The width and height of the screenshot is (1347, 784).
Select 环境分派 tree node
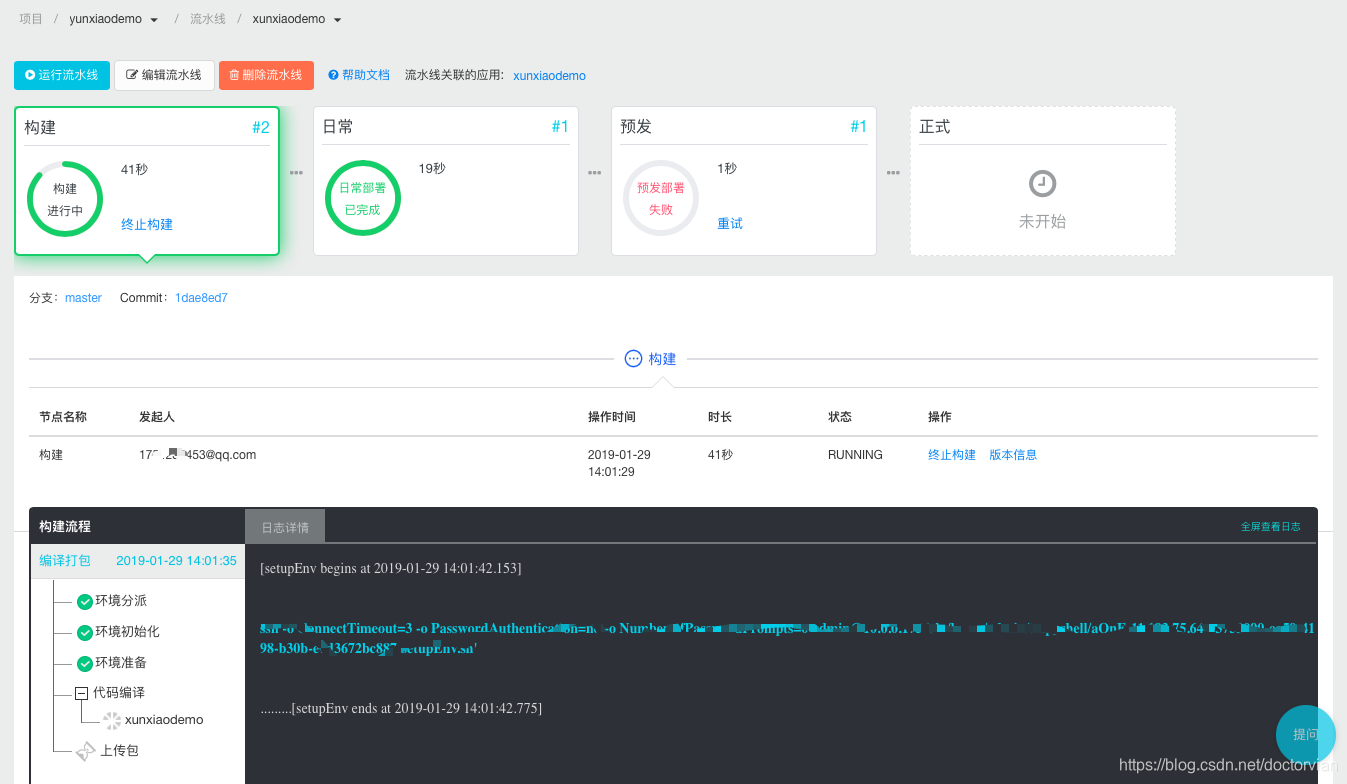(121, 601)
